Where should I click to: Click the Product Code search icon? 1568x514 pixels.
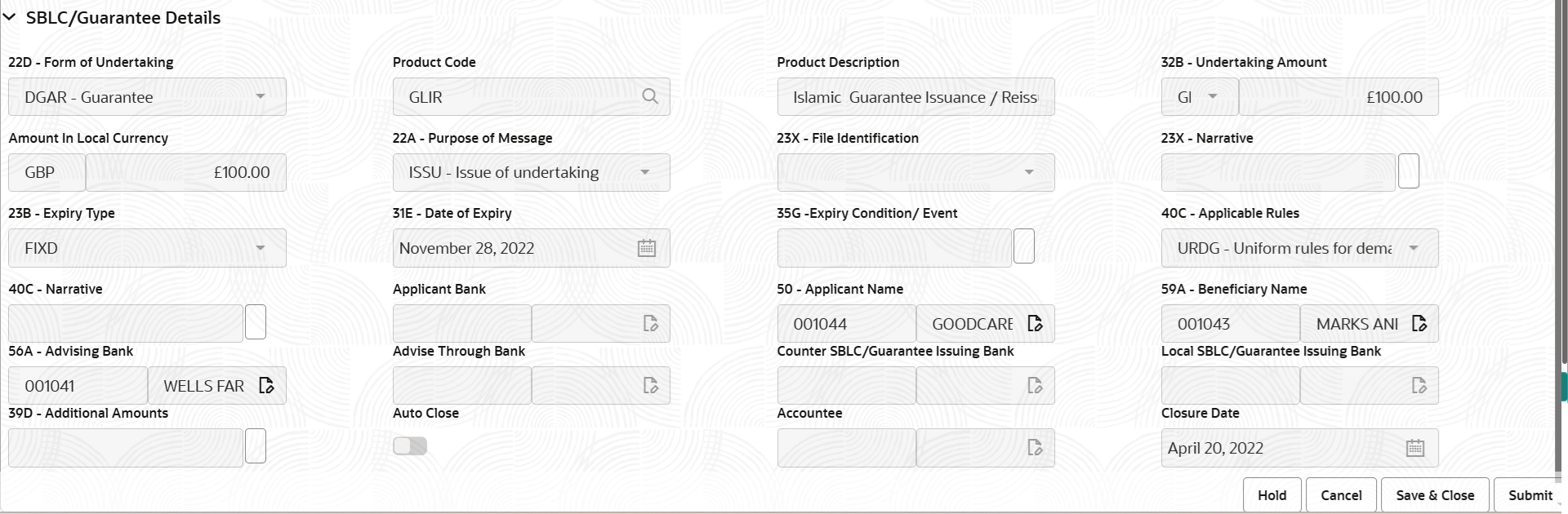650,97
